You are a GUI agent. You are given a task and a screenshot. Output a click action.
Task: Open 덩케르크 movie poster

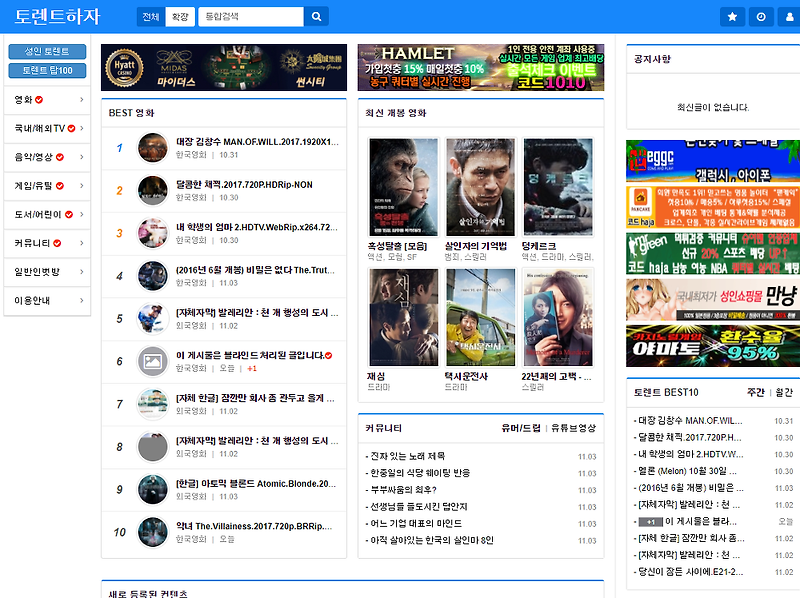click(558, 187)
